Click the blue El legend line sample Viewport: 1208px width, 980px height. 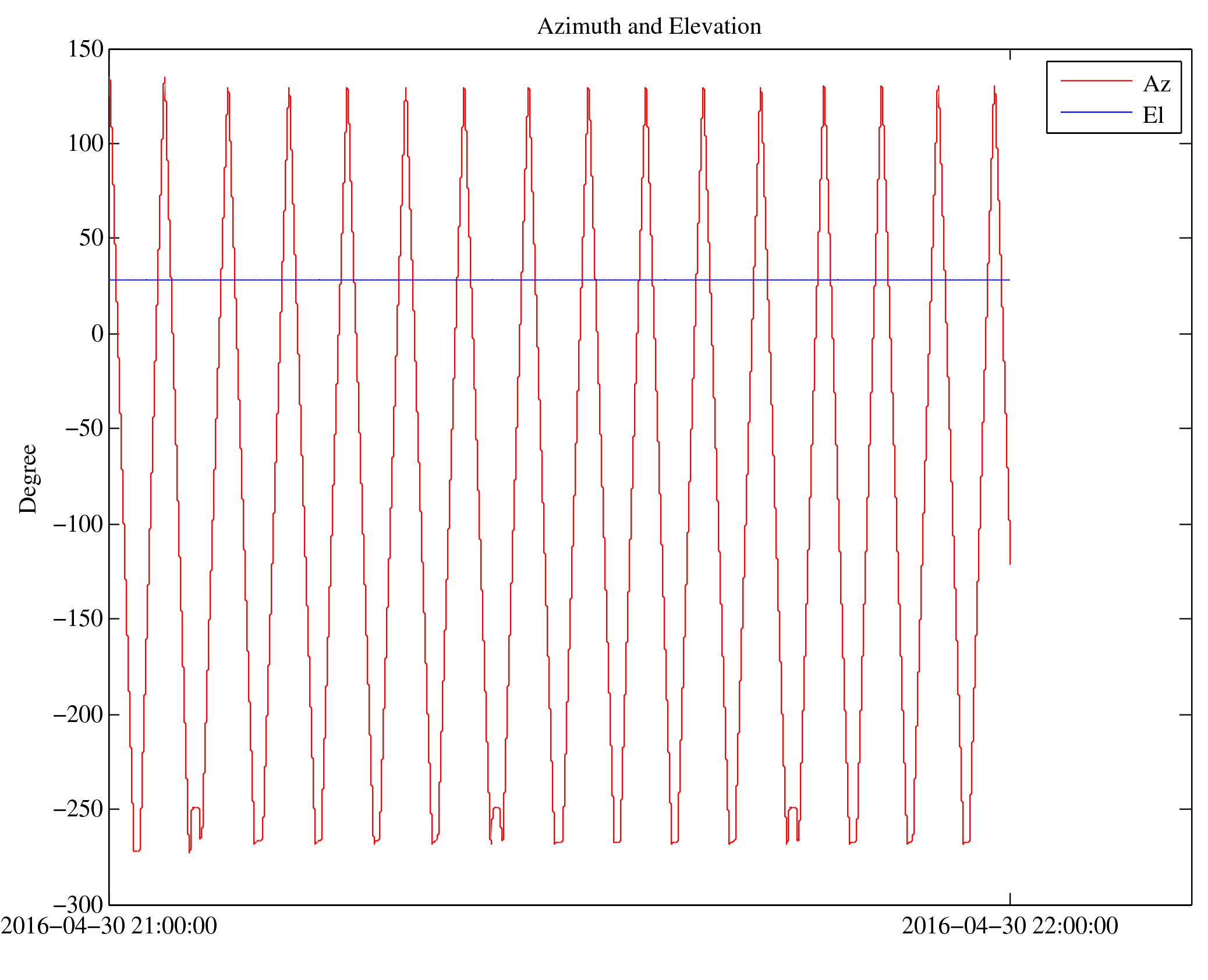pyautogui.click(x=1096, y=112)
